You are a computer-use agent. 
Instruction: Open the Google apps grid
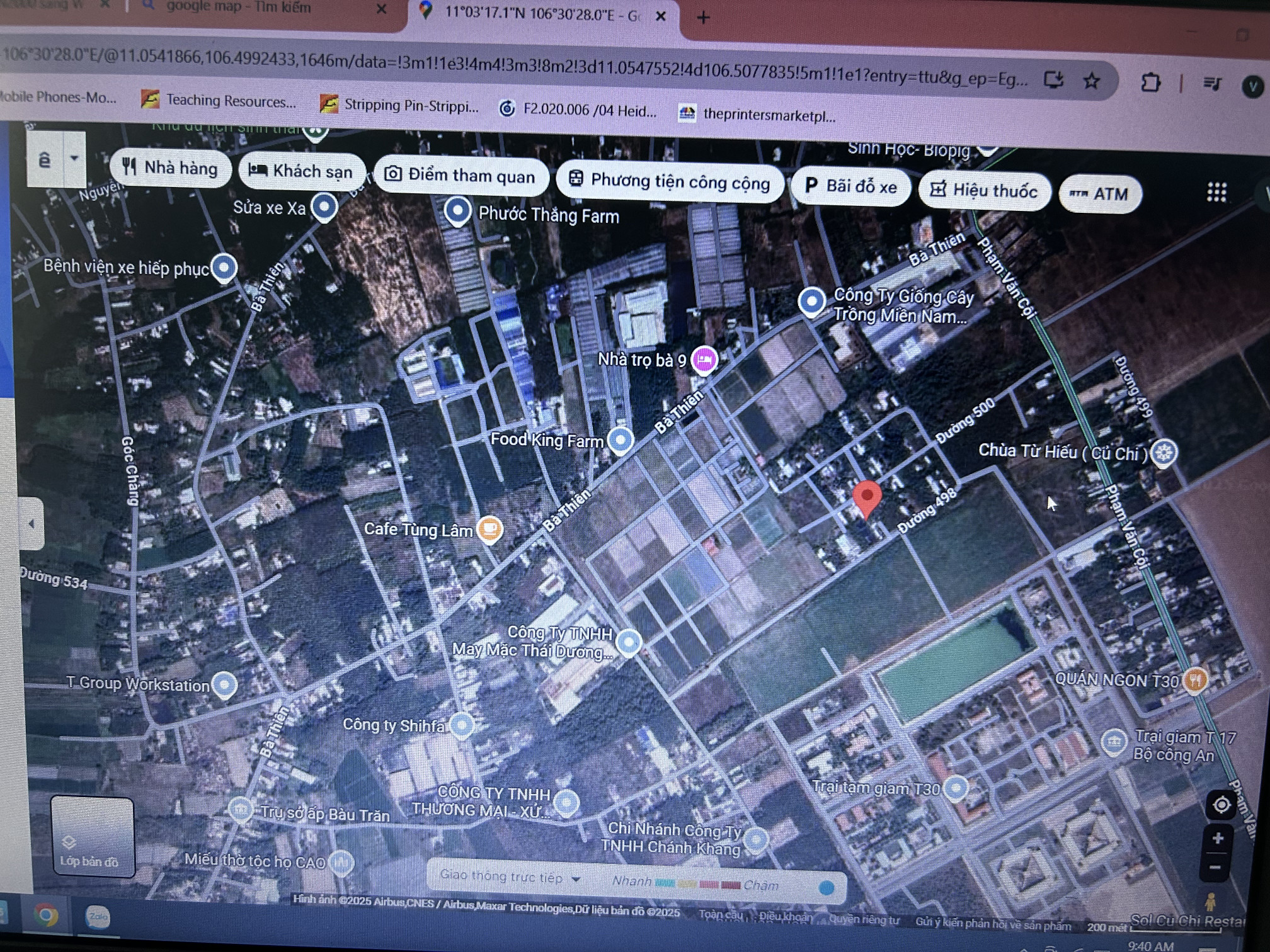click(x=1216, y=192)
